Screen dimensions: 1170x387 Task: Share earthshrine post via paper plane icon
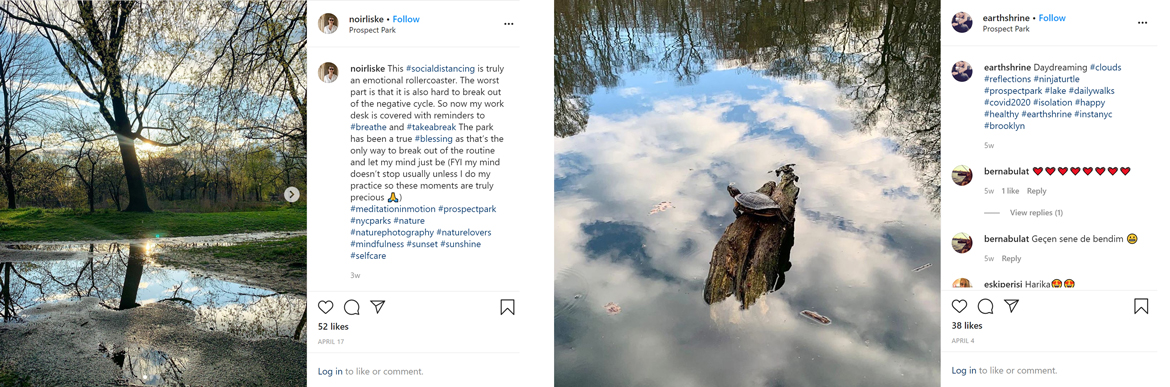(1011, 306)
